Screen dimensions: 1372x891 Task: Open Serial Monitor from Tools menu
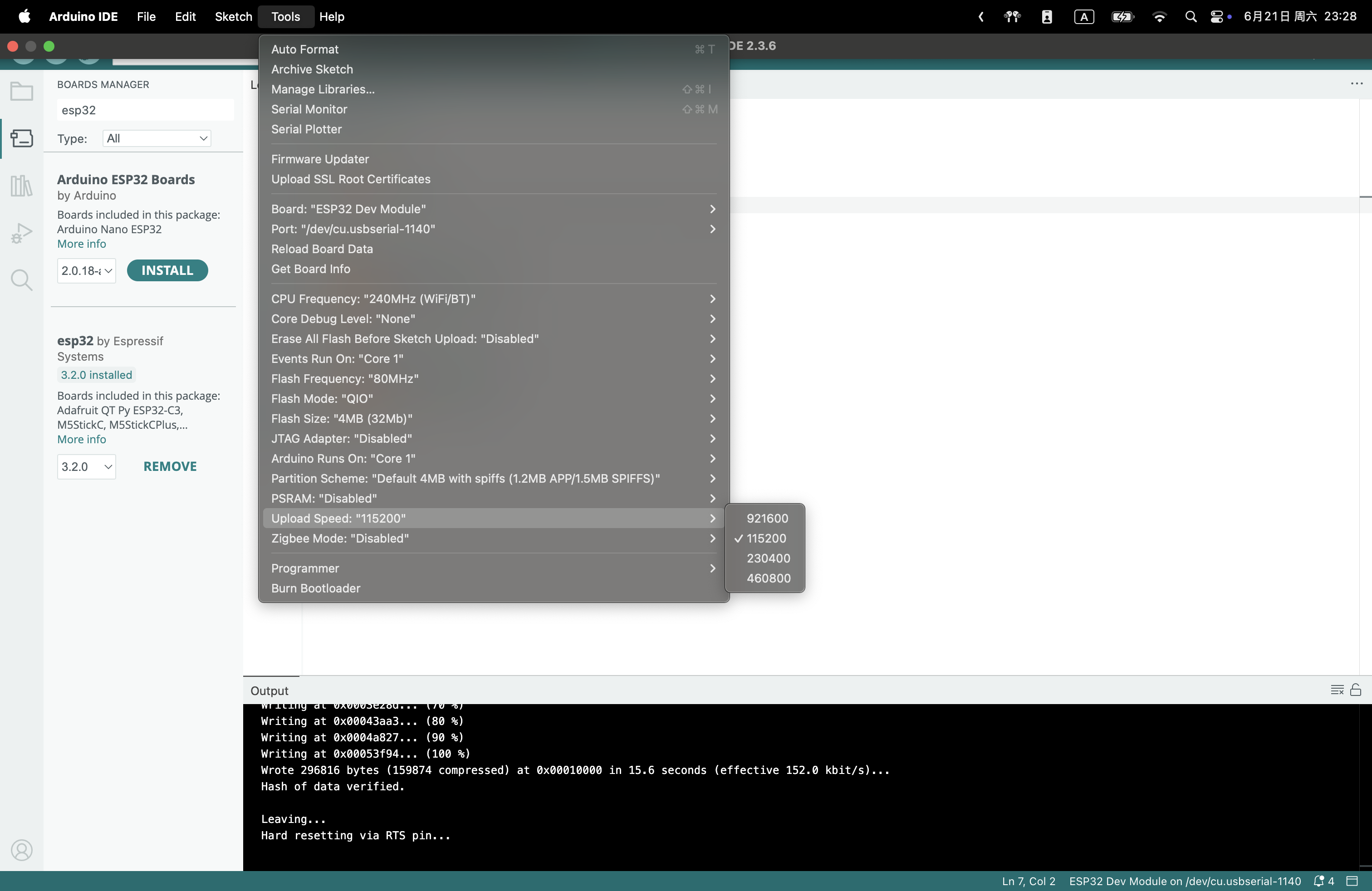(x=494, y=109)
